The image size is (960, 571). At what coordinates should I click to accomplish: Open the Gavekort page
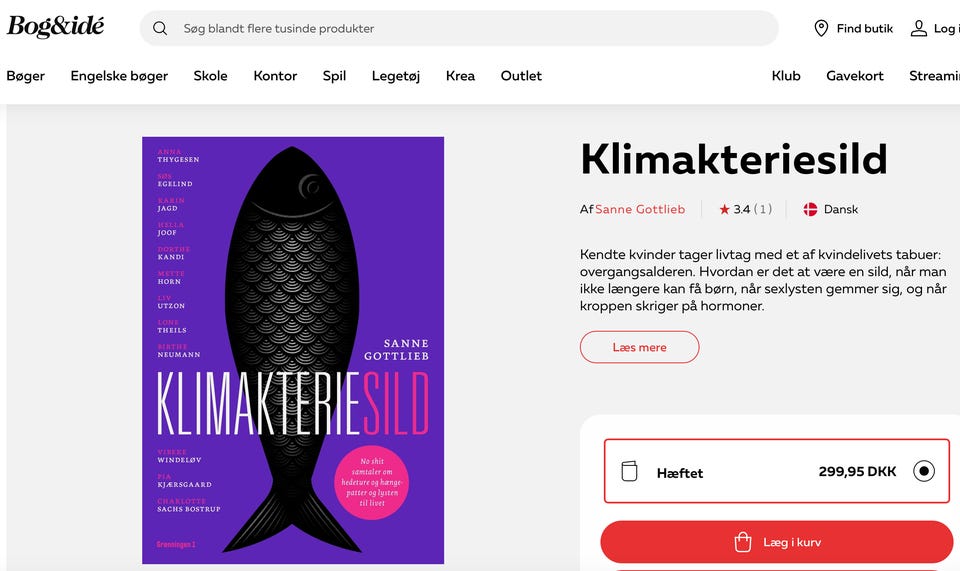coord(854,76)
